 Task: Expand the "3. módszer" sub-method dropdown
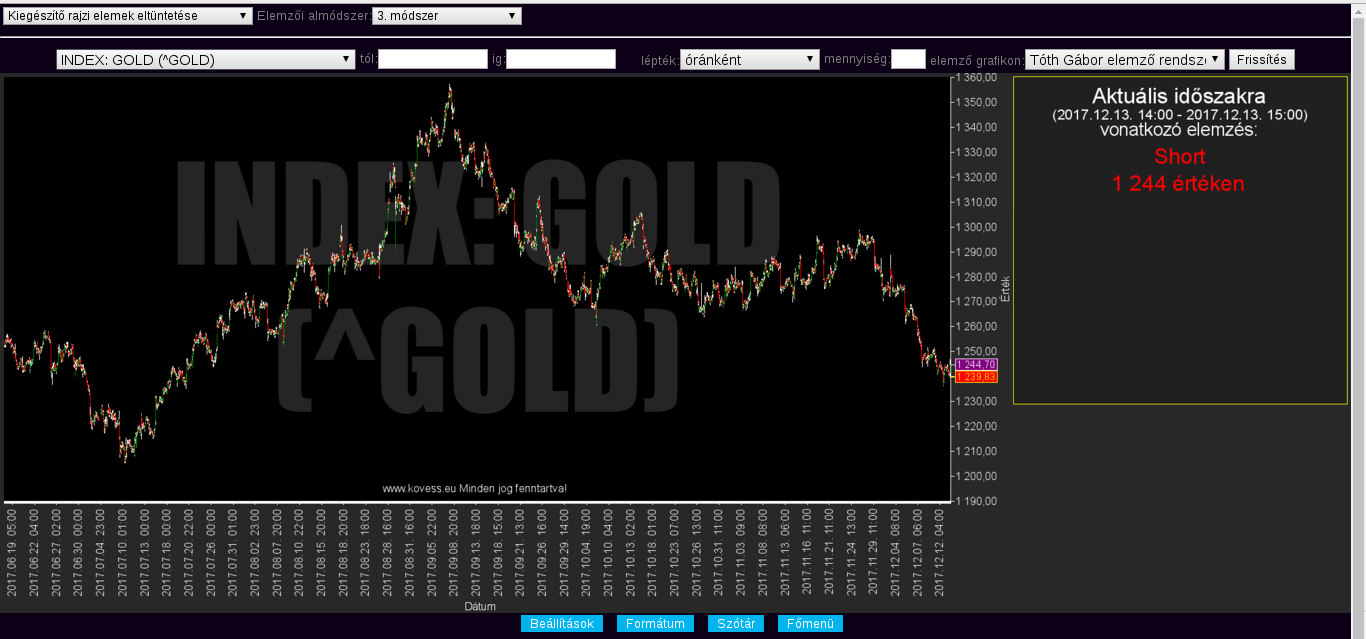[x=447, y=16]
